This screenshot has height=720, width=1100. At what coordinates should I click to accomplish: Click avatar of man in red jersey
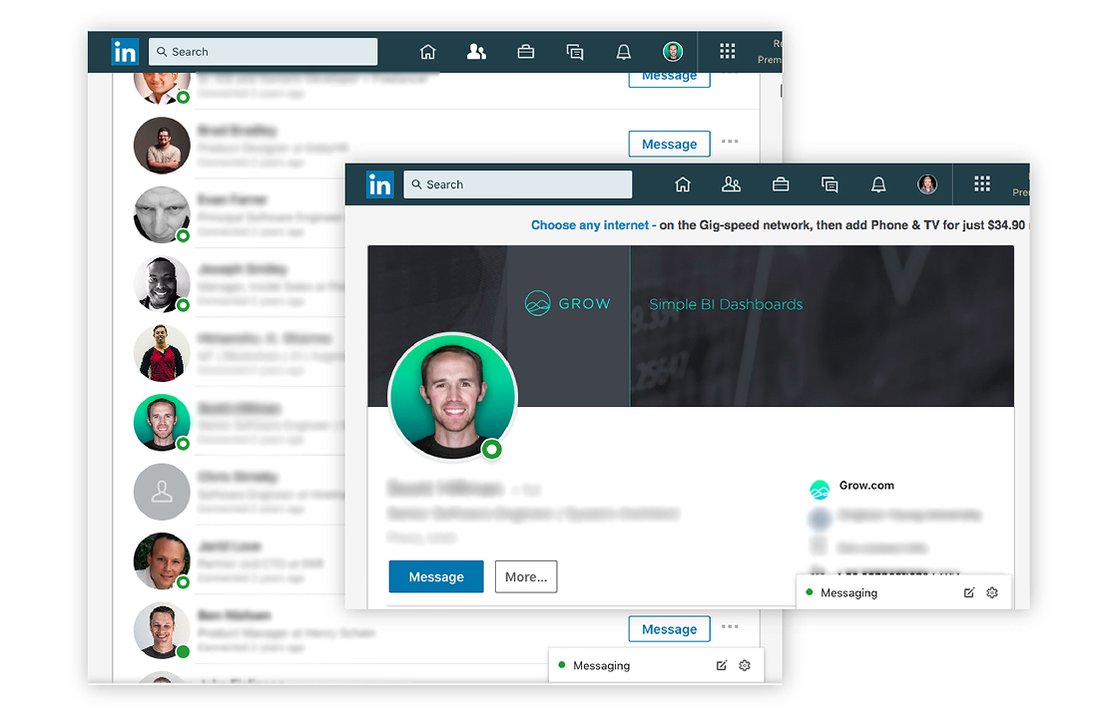(162, 353)
